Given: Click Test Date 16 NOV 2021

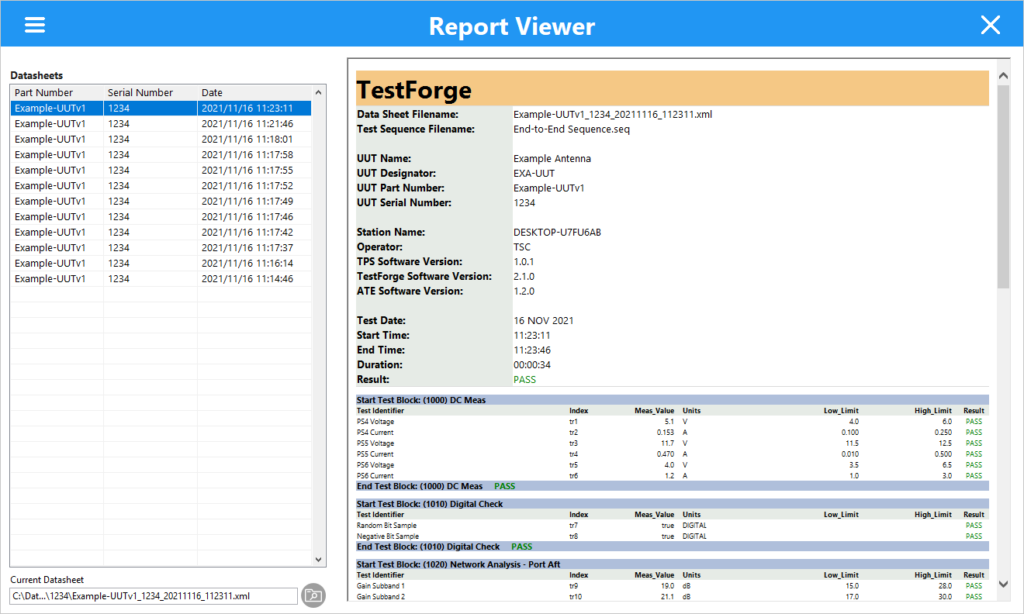Looking at the screenshot, I should point(543,321).
